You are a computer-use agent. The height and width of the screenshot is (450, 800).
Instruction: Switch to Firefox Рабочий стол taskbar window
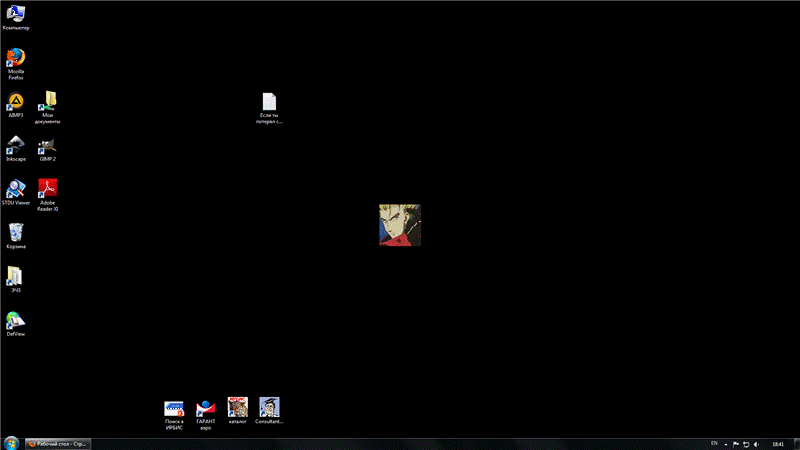pos(58,444)
